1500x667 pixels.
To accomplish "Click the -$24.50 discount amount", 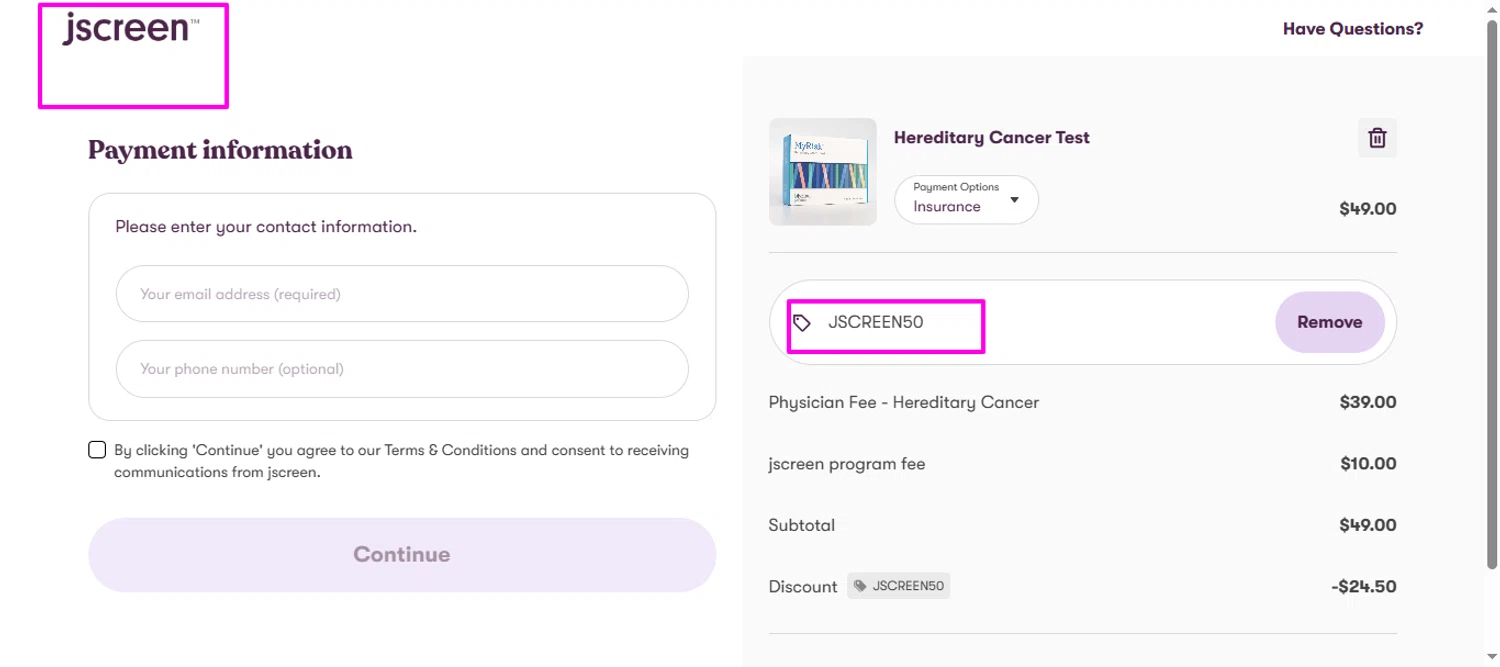I will point(1364,587).
